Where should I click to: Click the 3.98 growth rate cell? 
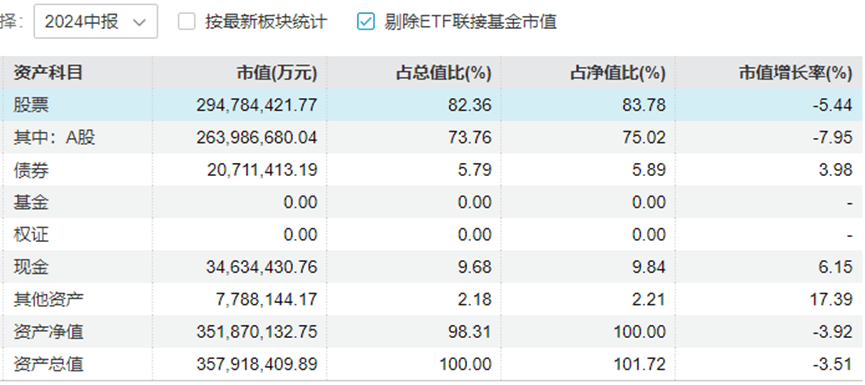point(836,170)
